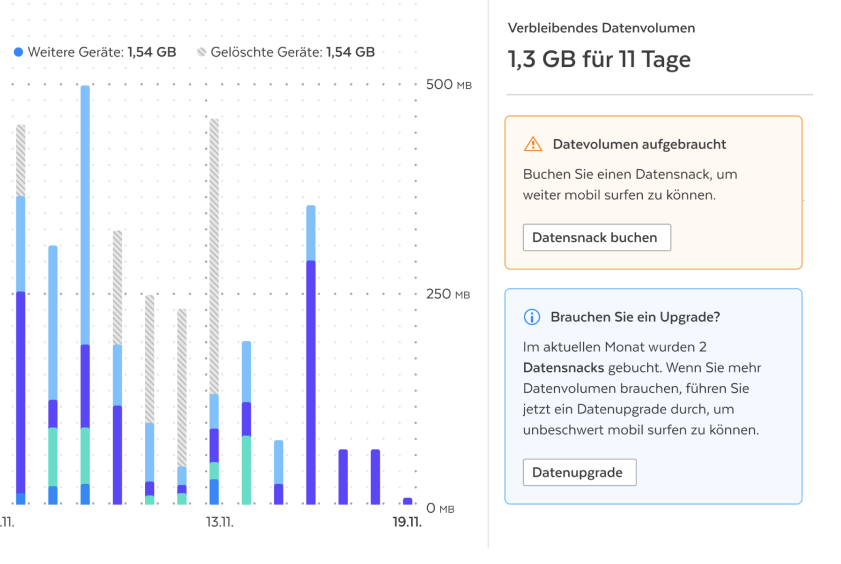Click the 13.11. date label on the axis
841x564 pixels.
[x=219, y=522]
